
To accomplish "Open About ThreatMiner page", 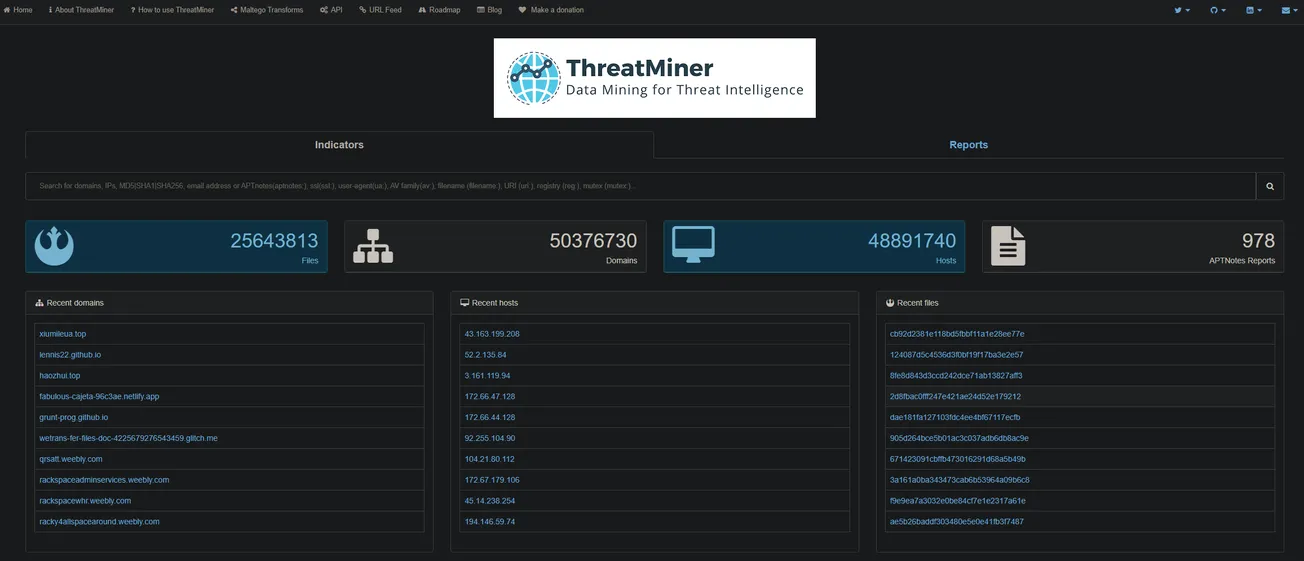I will click(x=82, y=10).
